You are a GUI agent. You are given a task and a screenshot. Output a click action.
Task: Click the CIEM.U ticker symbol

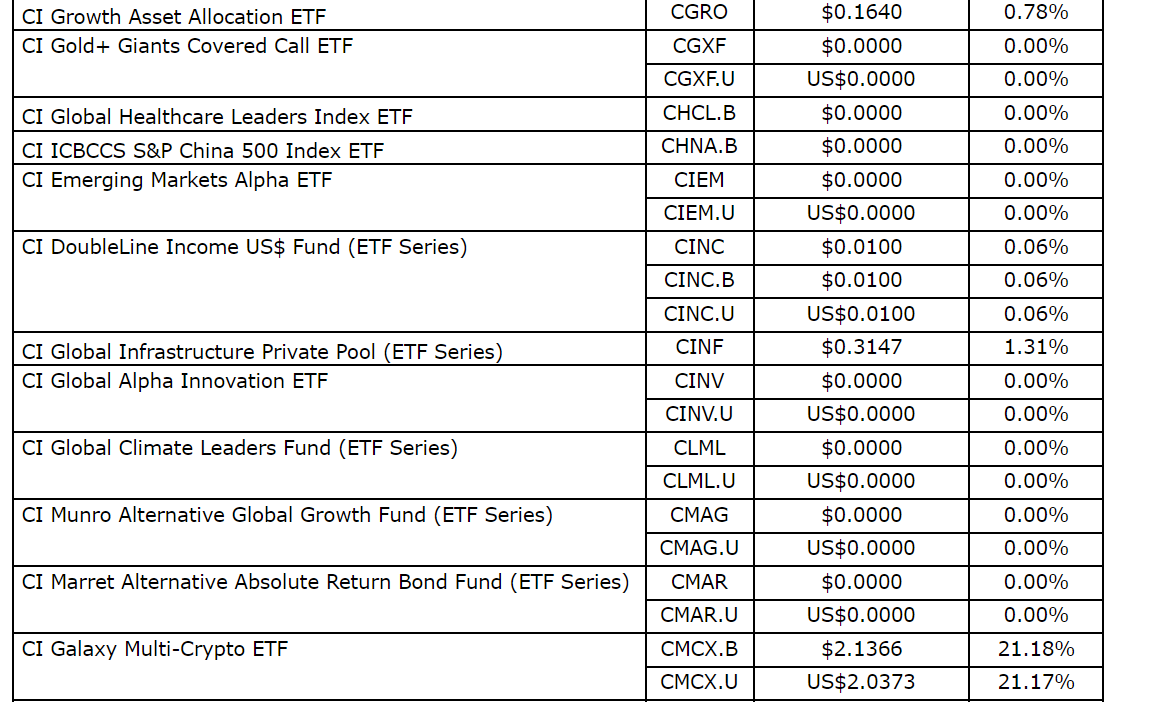click(x=699, y=214)
